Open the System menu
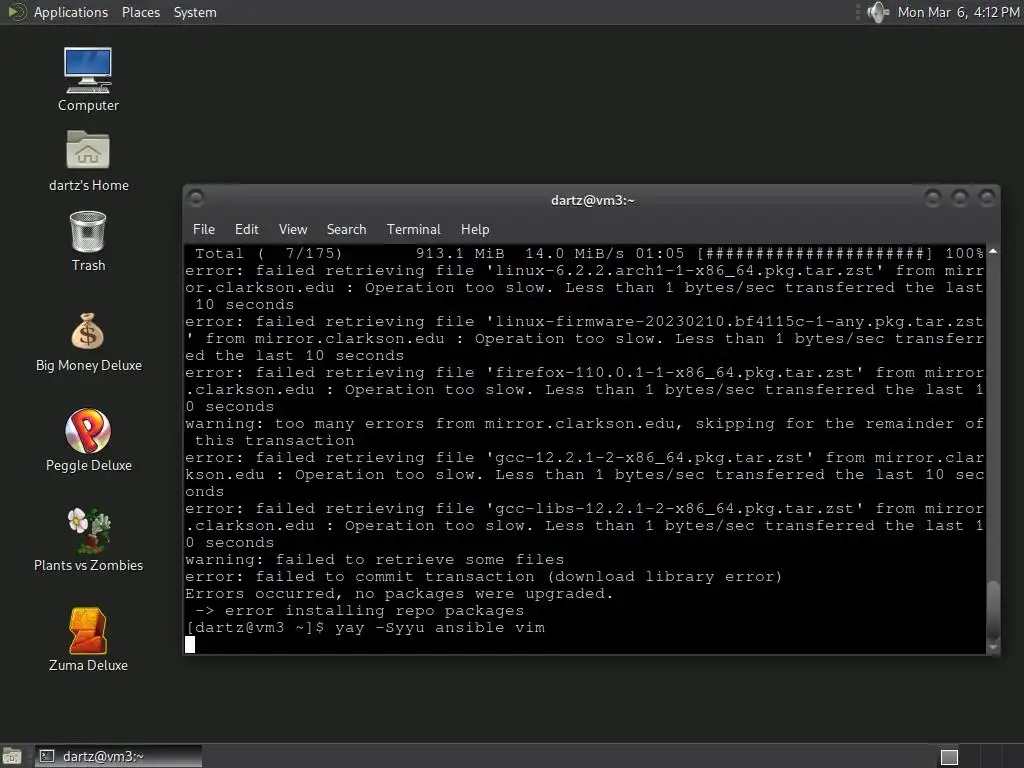 click(x=195, y=12)
